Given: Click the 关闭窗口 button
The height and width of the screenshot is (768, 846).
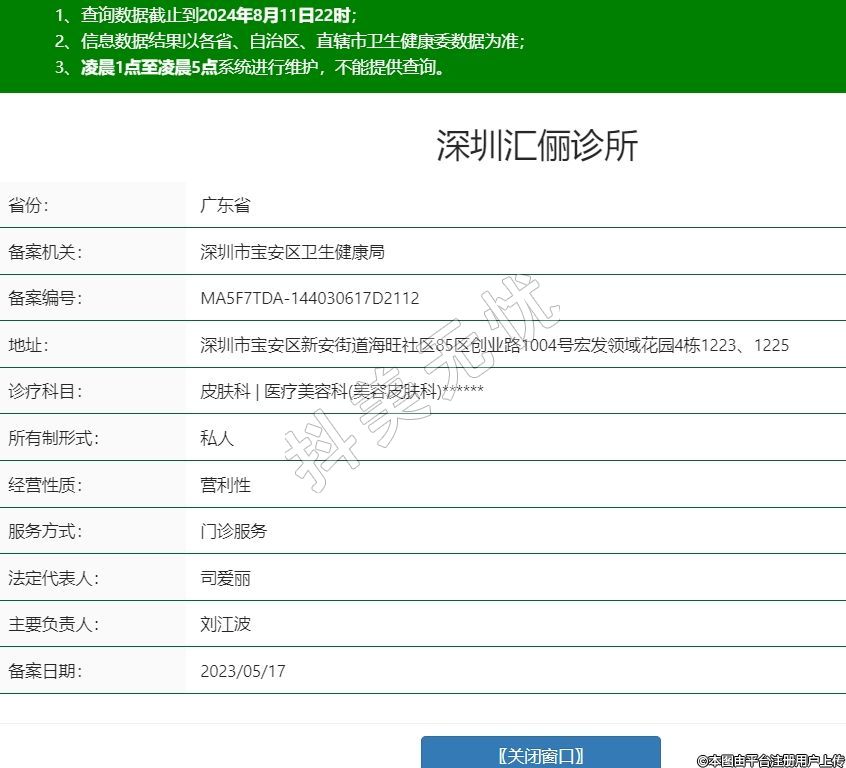Looking at the screenshot, I should tap(540, 755).
